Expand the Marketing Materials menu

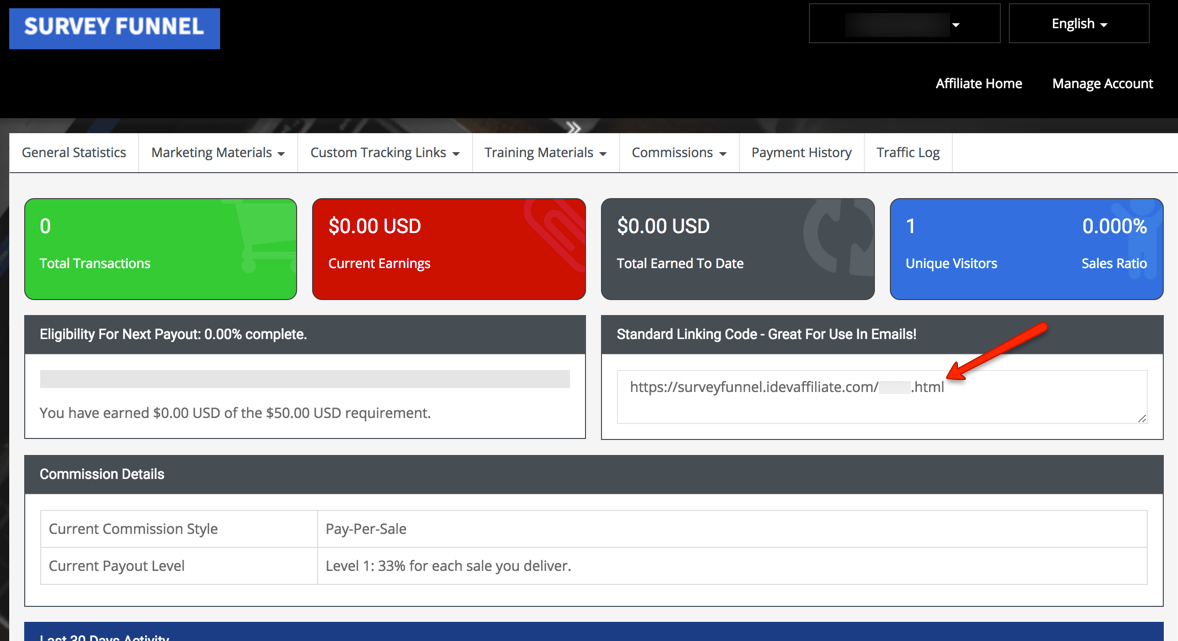click(x=217, y=153)
